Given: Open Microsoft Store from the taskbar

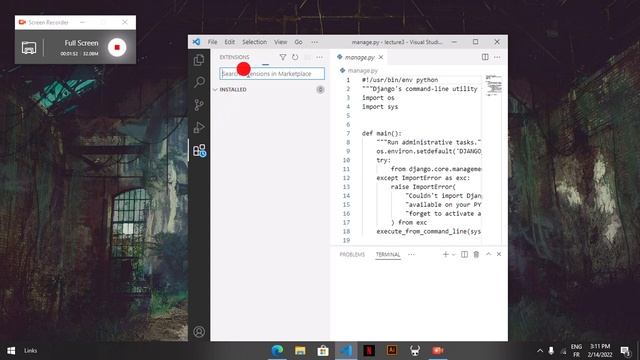Looking at the screenshot, I should click(x=323, y=351).
